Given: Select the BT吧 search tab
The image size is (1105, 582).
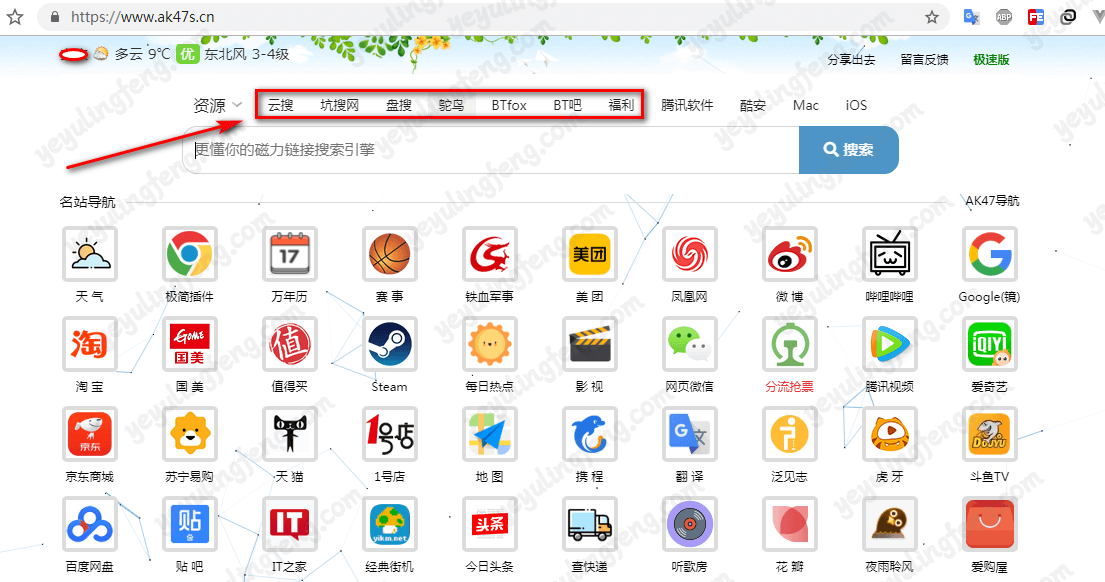Looking at the screenshot, I should coord(567,105).
